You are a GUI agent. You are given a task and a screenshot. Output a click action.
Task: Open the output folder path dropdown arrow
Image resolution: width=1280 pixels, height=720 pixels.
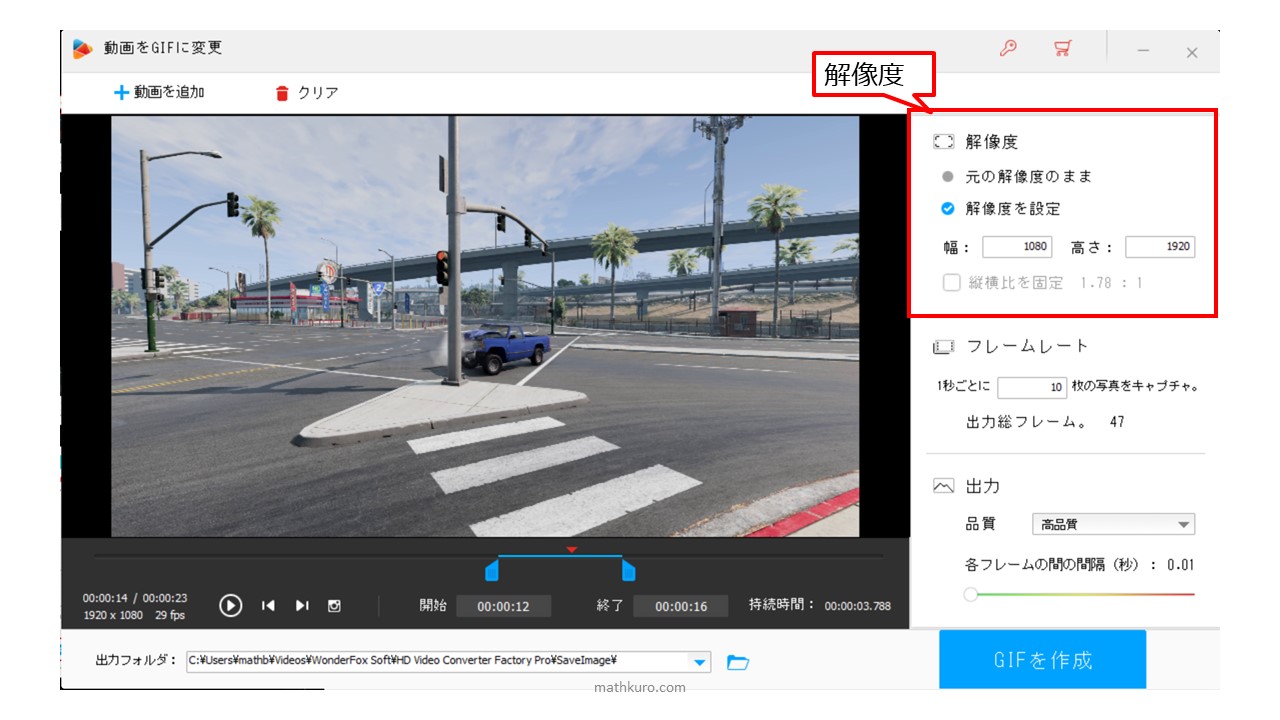(700, 662)
